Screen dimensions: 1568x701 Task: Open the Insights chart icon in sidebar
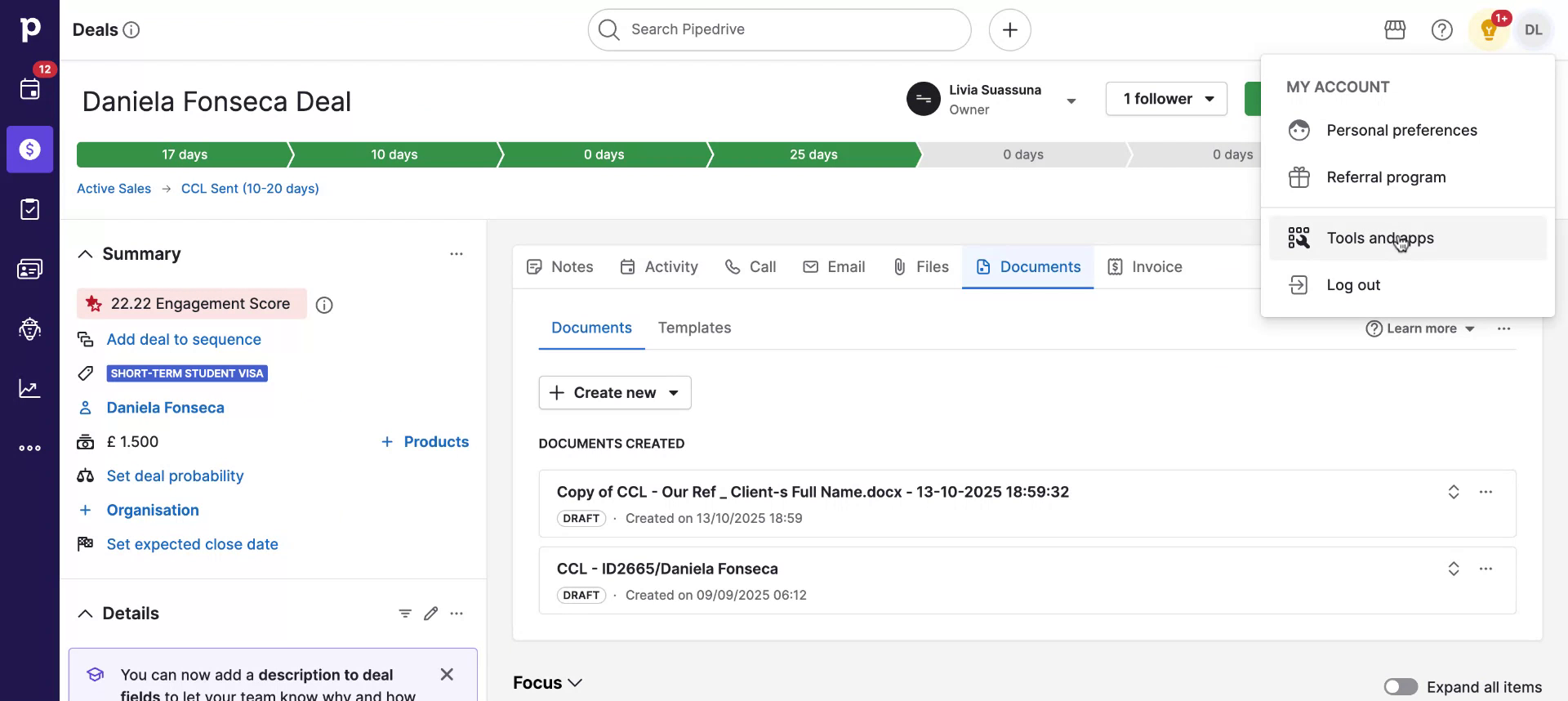click(29, 388)
